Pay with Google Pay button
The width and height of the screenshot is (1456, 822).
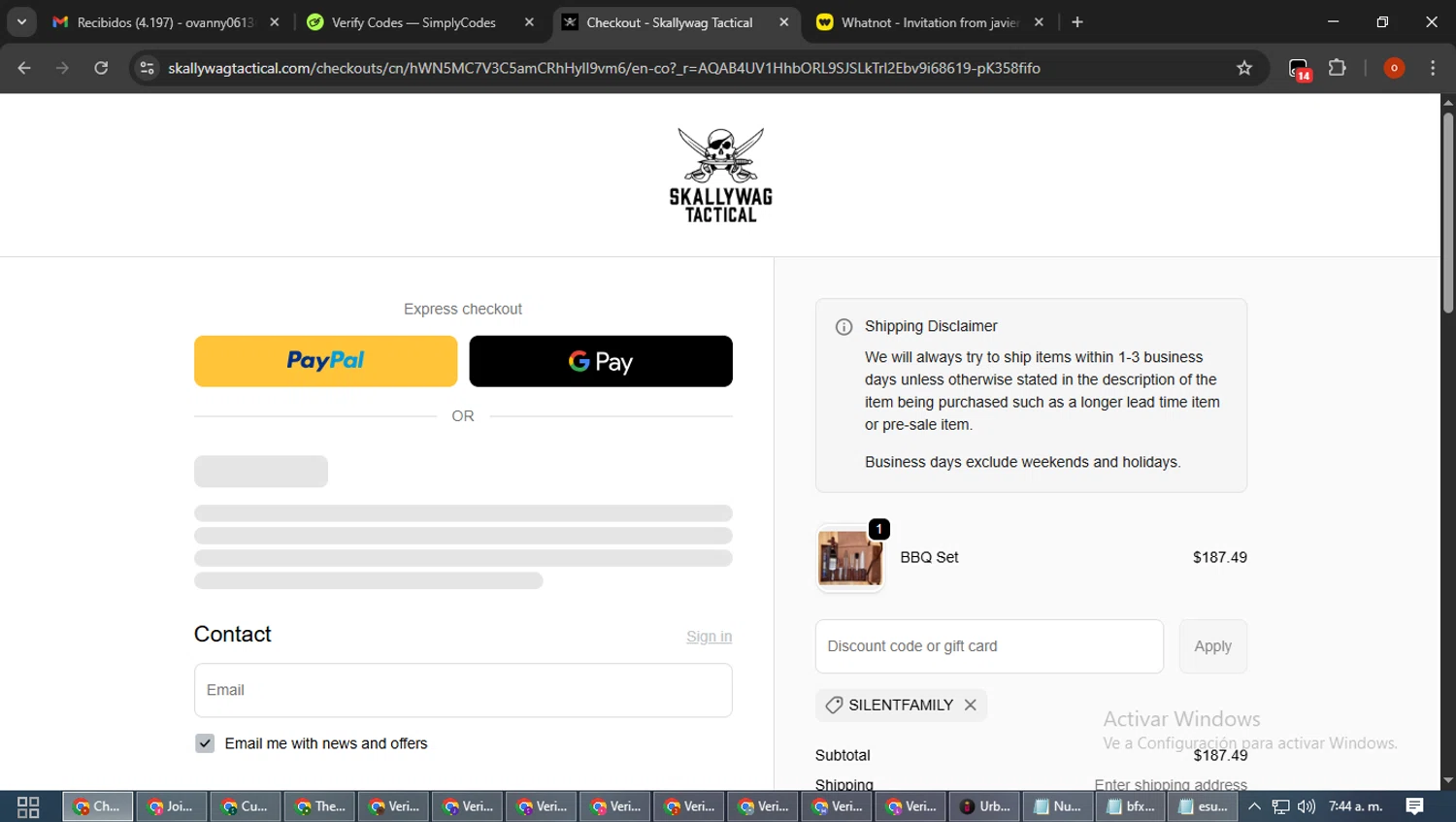coord(601,361)
